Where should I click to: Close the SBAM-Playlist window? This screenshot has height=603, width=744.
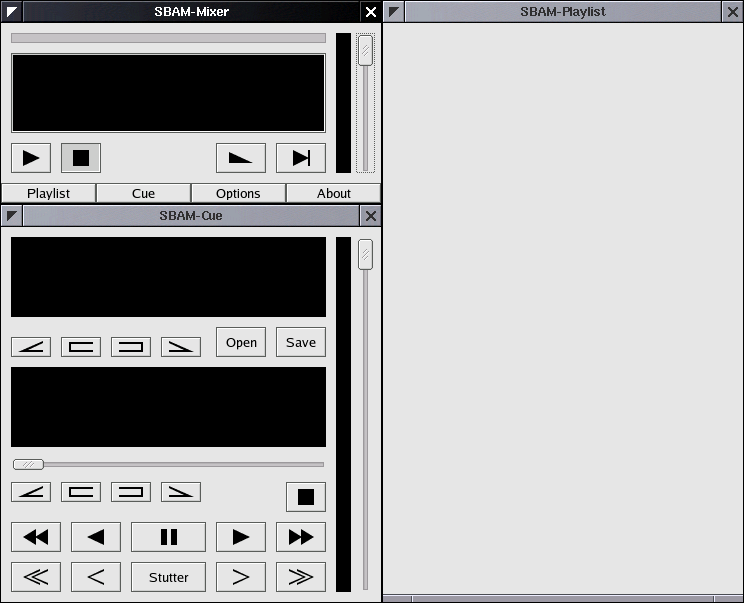tap(732, 12)
